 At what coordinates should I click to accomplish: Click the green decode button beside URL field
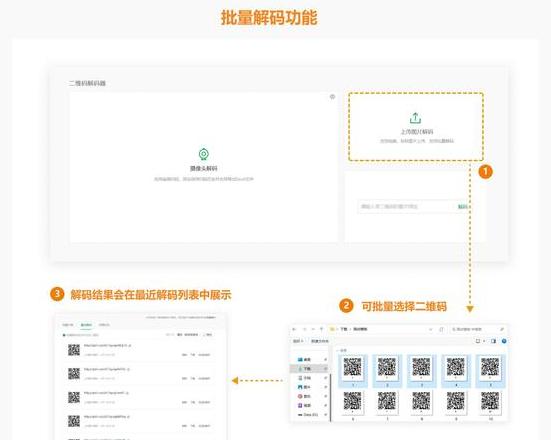click(x=462, y=206)
